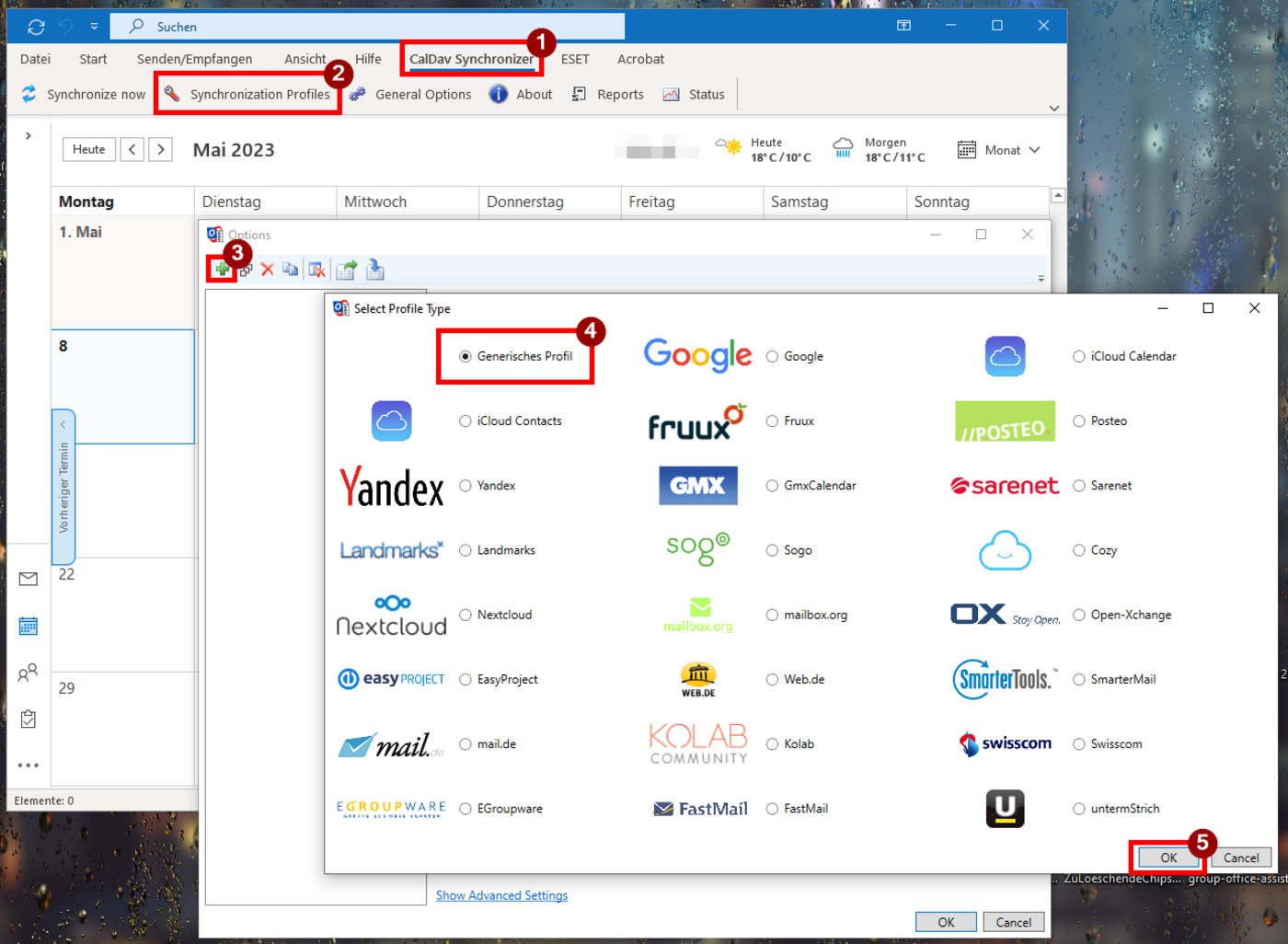Select the Google radio button
Image resolution: width=1288 pixels, height=944 pixels.
coord(772,356)
